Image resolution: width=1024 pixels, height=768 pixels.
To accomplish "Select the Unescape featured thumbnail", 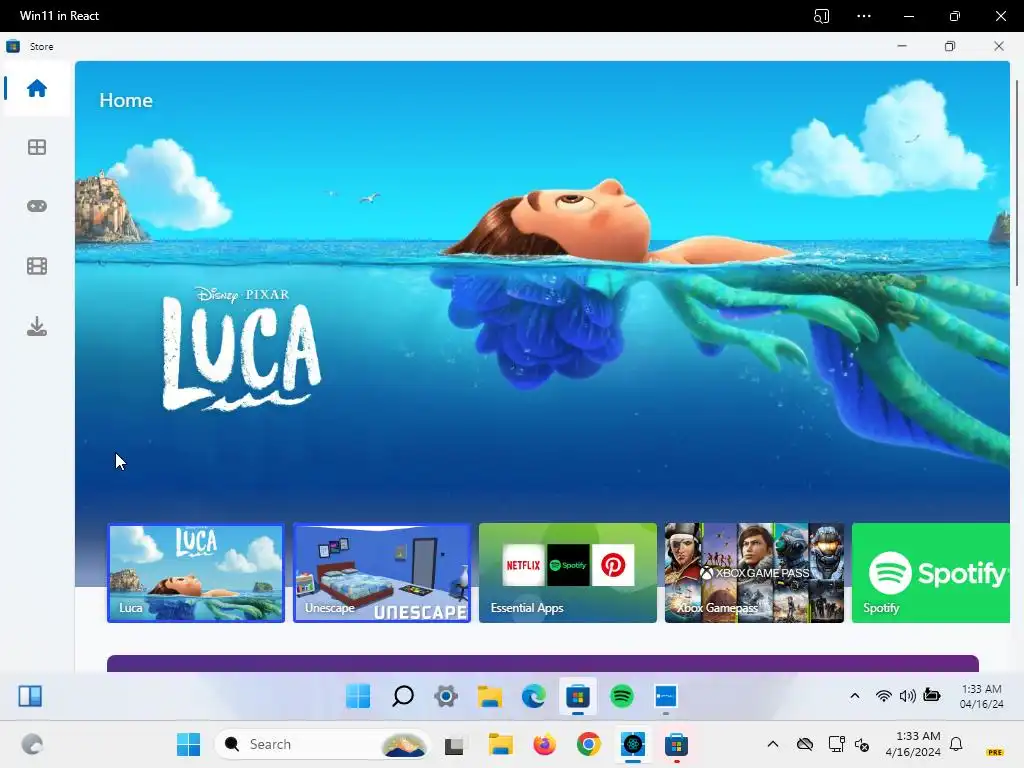I will (x=382, y=573).
